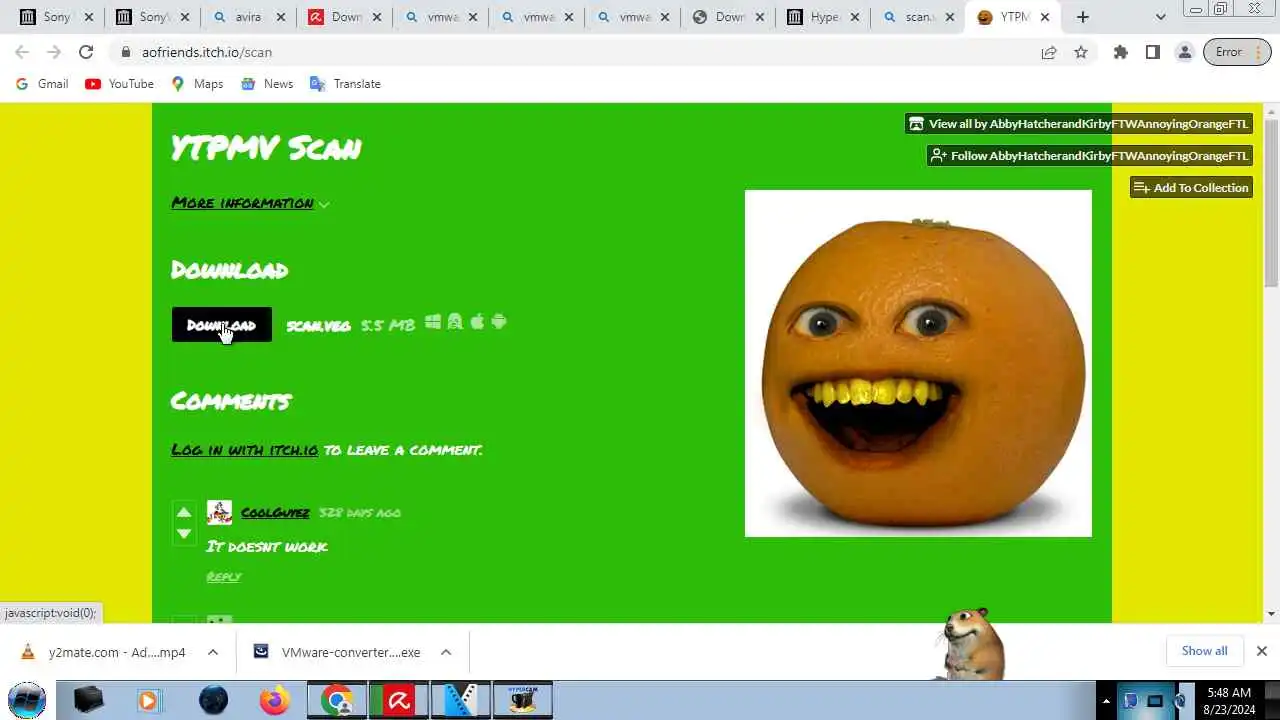Click the scan.veg file name
Viewport: 1280px width, 720px height.
pyautogui.click(x=318, y=326)
